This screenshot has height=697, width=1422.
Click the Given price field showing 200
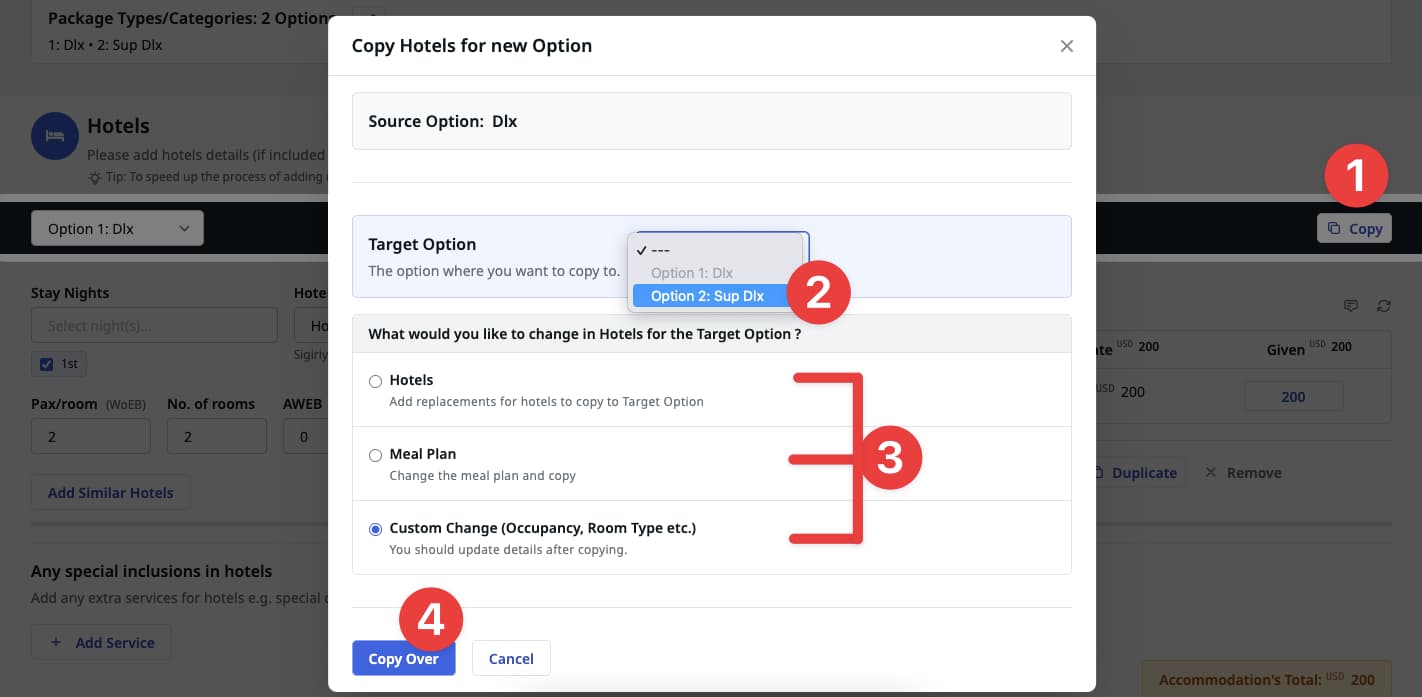(1293, 396)
